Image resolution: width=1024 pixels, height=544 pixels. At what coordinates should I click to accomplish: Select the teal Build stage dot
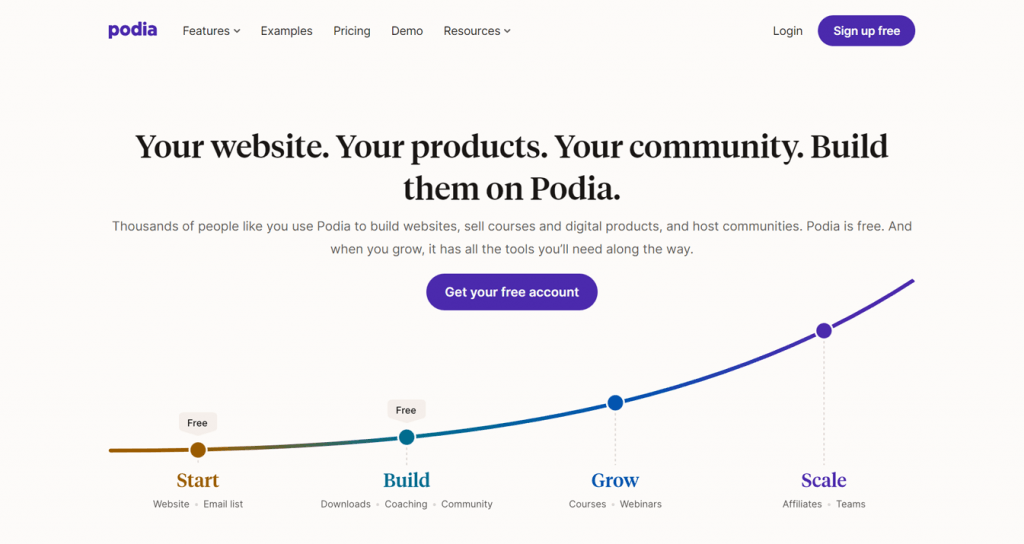tap(406, 437)
